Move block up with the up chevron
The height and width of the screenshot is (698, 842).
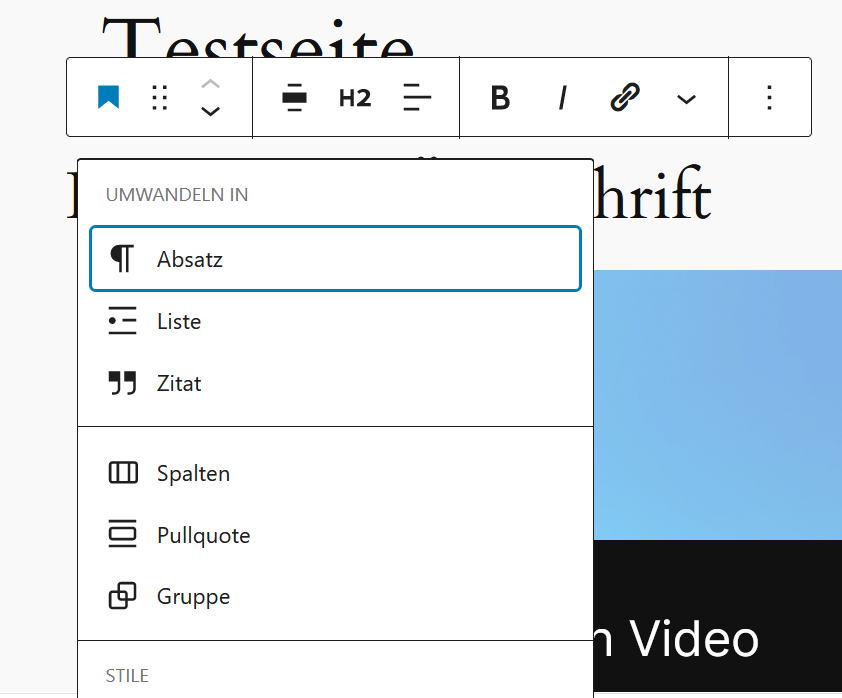(x=210, y=84)
